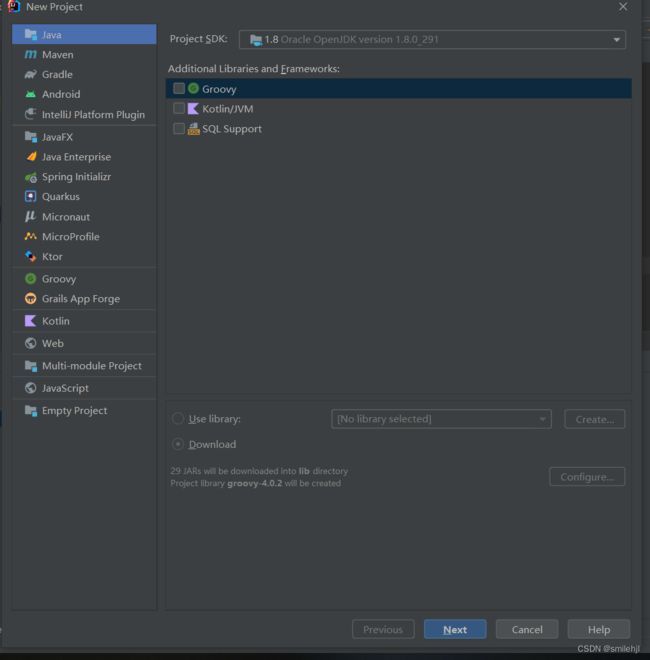650x660 pixels.
Task: Enable the Groovy framework checkbox
Action: tap(179, 88)
